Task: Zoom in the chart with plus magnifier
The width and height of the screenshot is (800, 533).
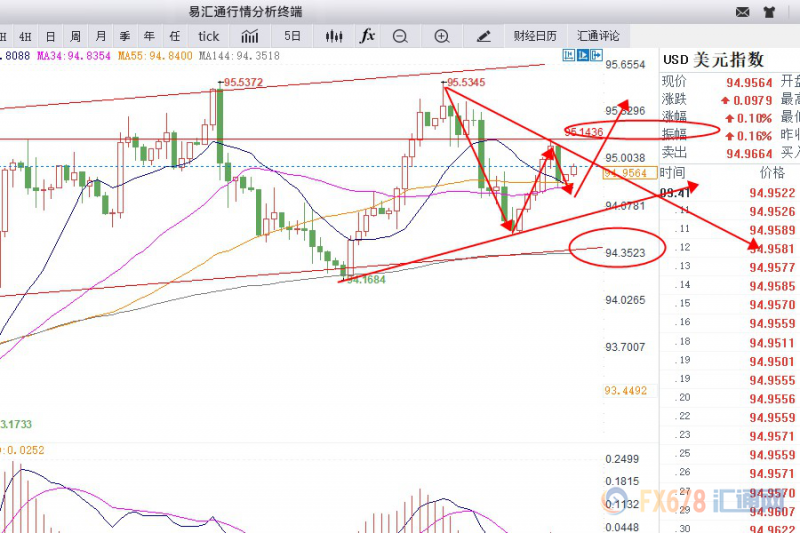Action: (442, 36)
